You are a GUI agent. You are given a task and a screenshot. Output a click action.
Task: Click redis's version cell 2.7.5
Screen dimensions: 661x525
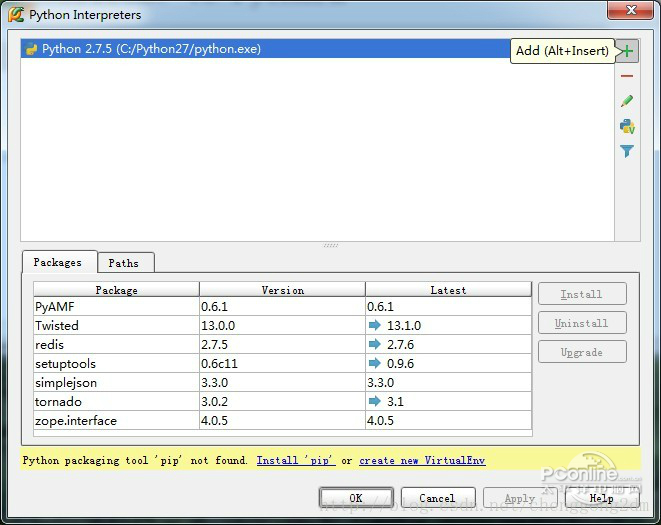(x=282, y=345)
